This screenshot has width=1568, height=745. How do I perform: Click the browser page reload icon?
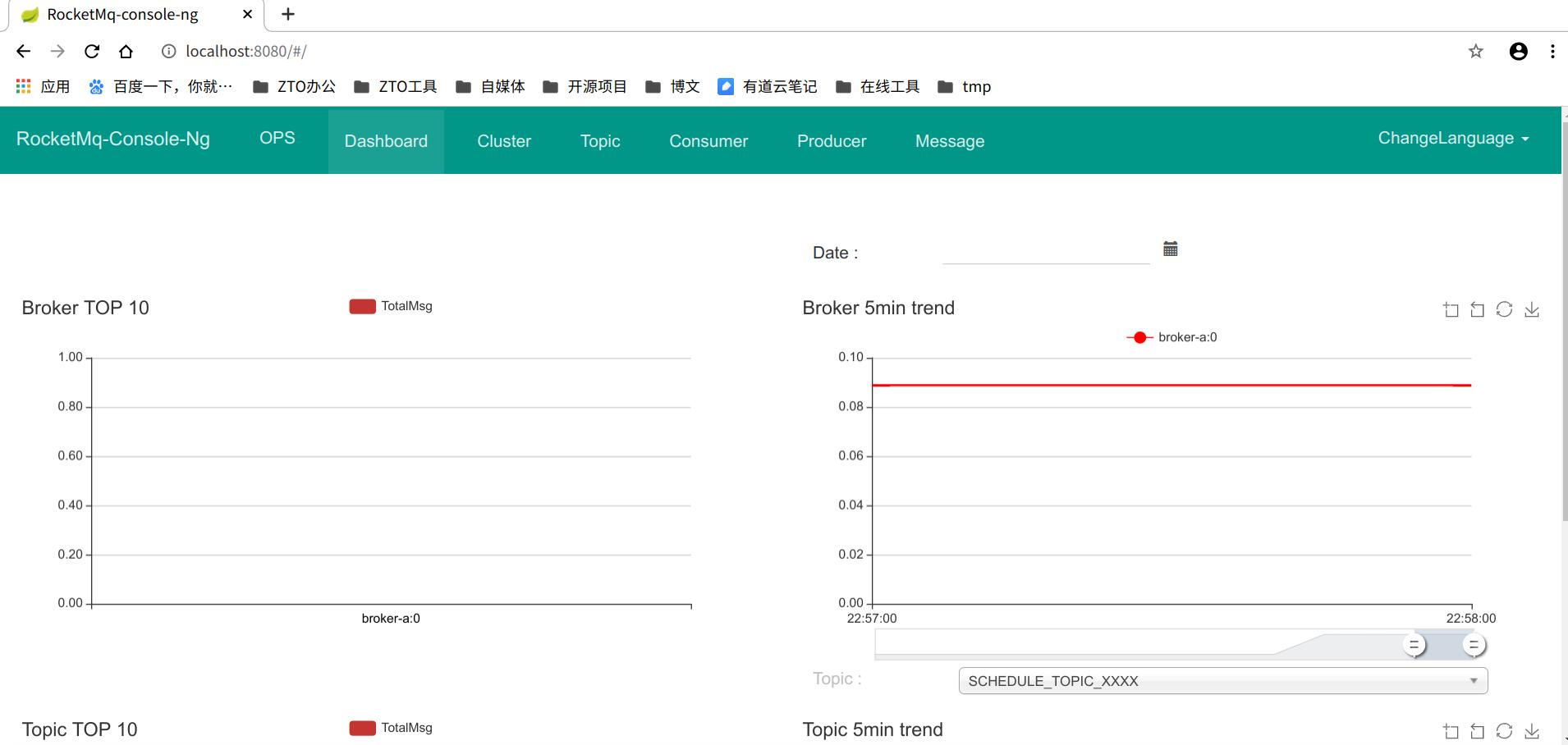(x=92, y=51)
